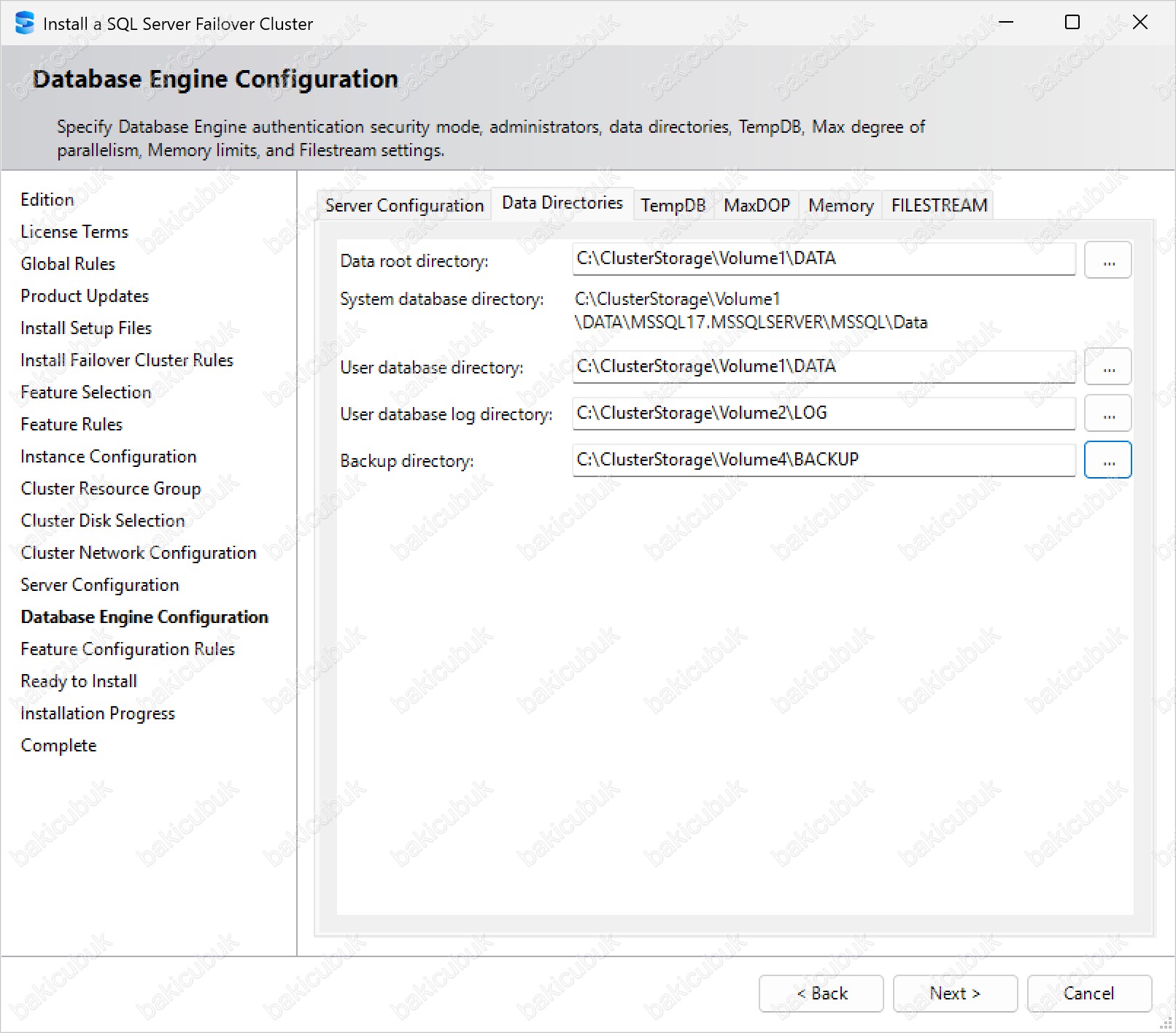The image size is (1176, 1033).
Task: Minimize the installer window
Action: [x=1006, y=23]
